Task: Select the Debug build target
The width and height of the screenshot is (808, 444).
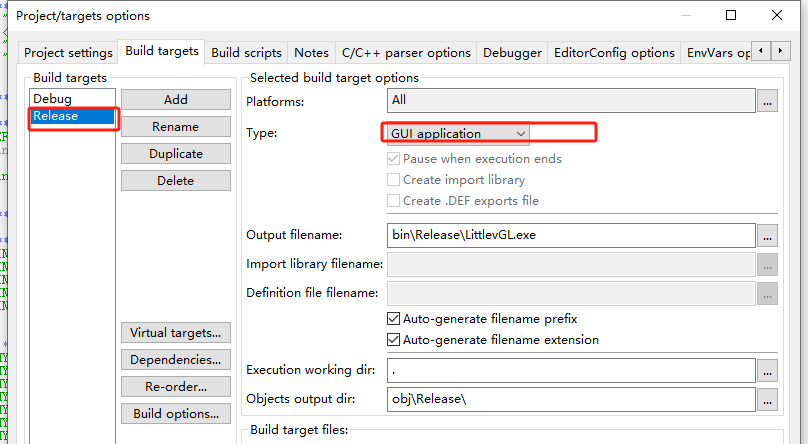Action: coord(72,98)
